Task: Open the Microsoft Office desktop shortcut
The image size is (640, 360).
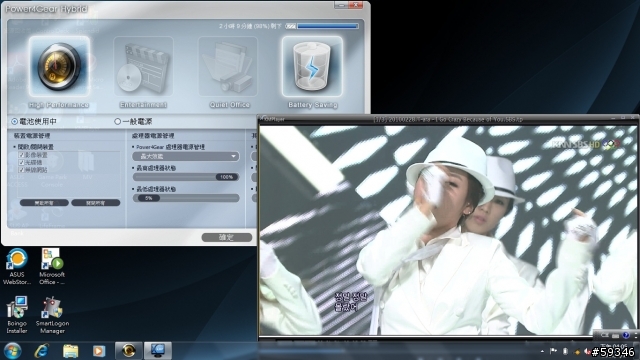Action: [52, 267]
